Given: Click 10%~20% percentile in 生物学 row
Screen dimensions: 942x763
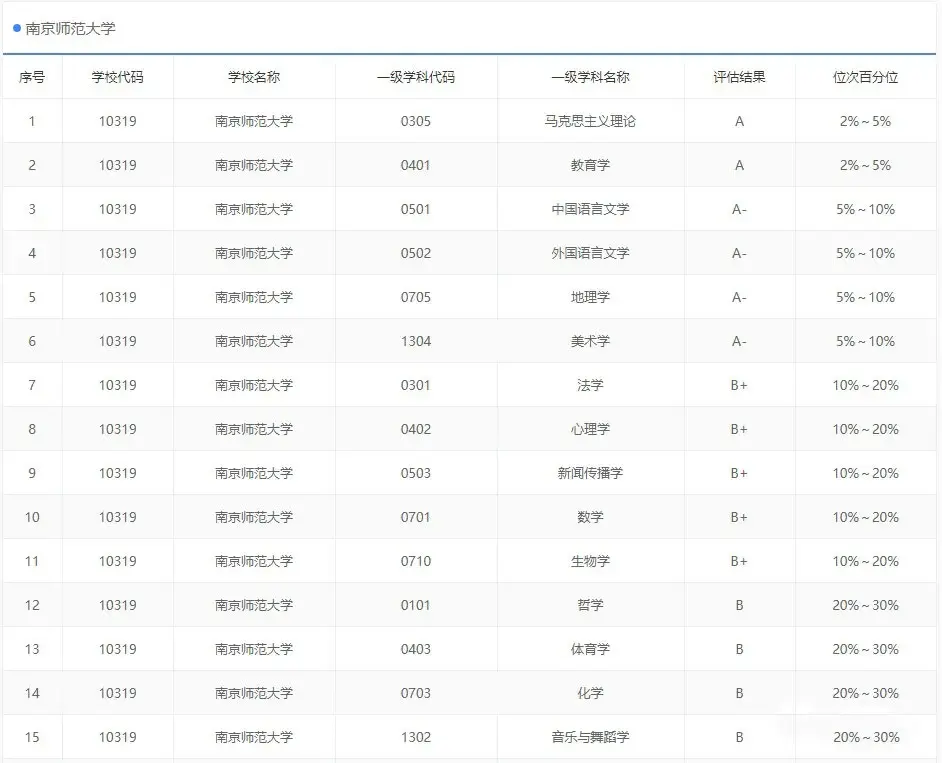Looking at the screenshot, I should pyautogui.click(x=866, y=561).
